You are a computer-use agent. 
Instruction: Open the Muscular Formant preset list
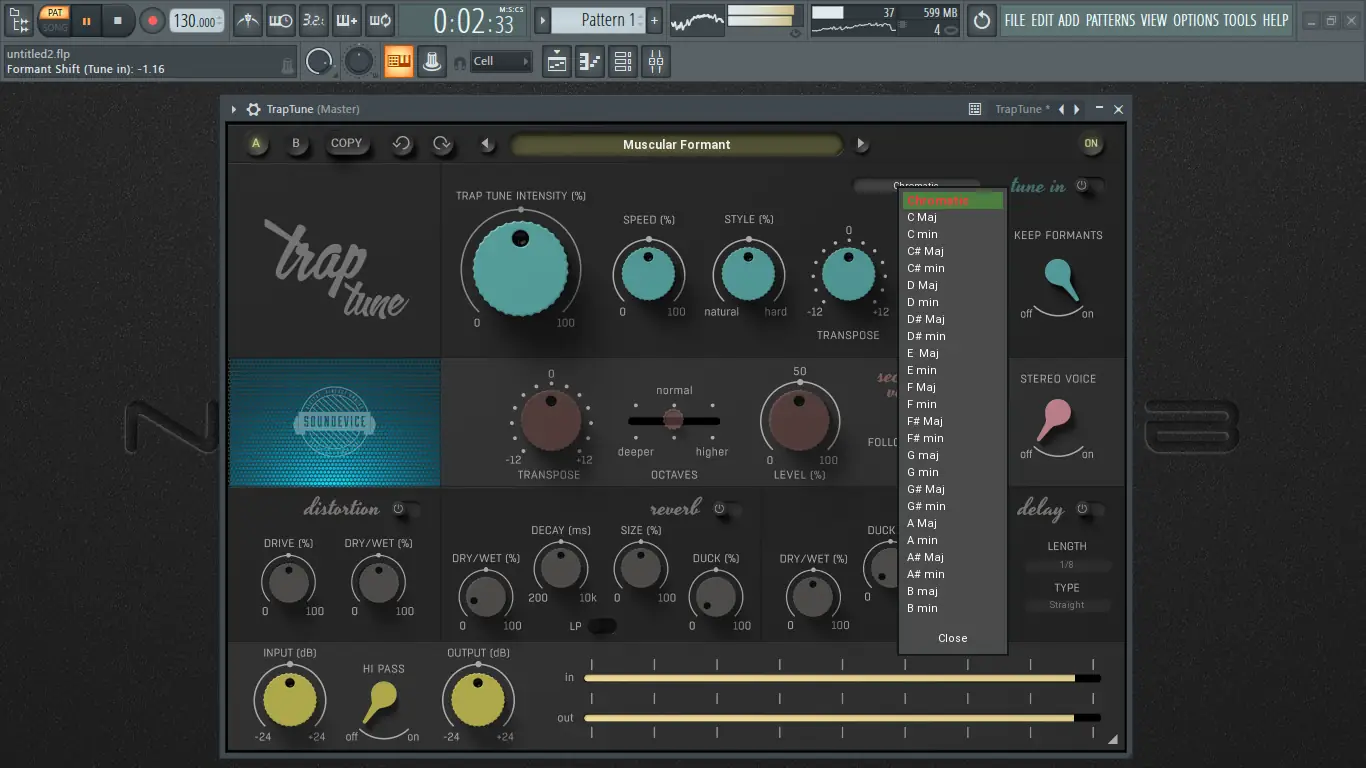click(x=677, y=144)
